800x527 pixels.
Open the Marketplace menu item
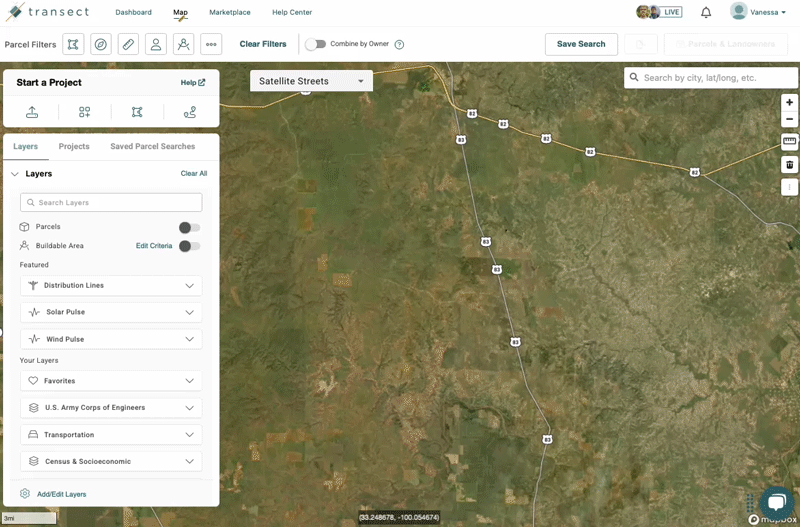[x=230, y=12]
